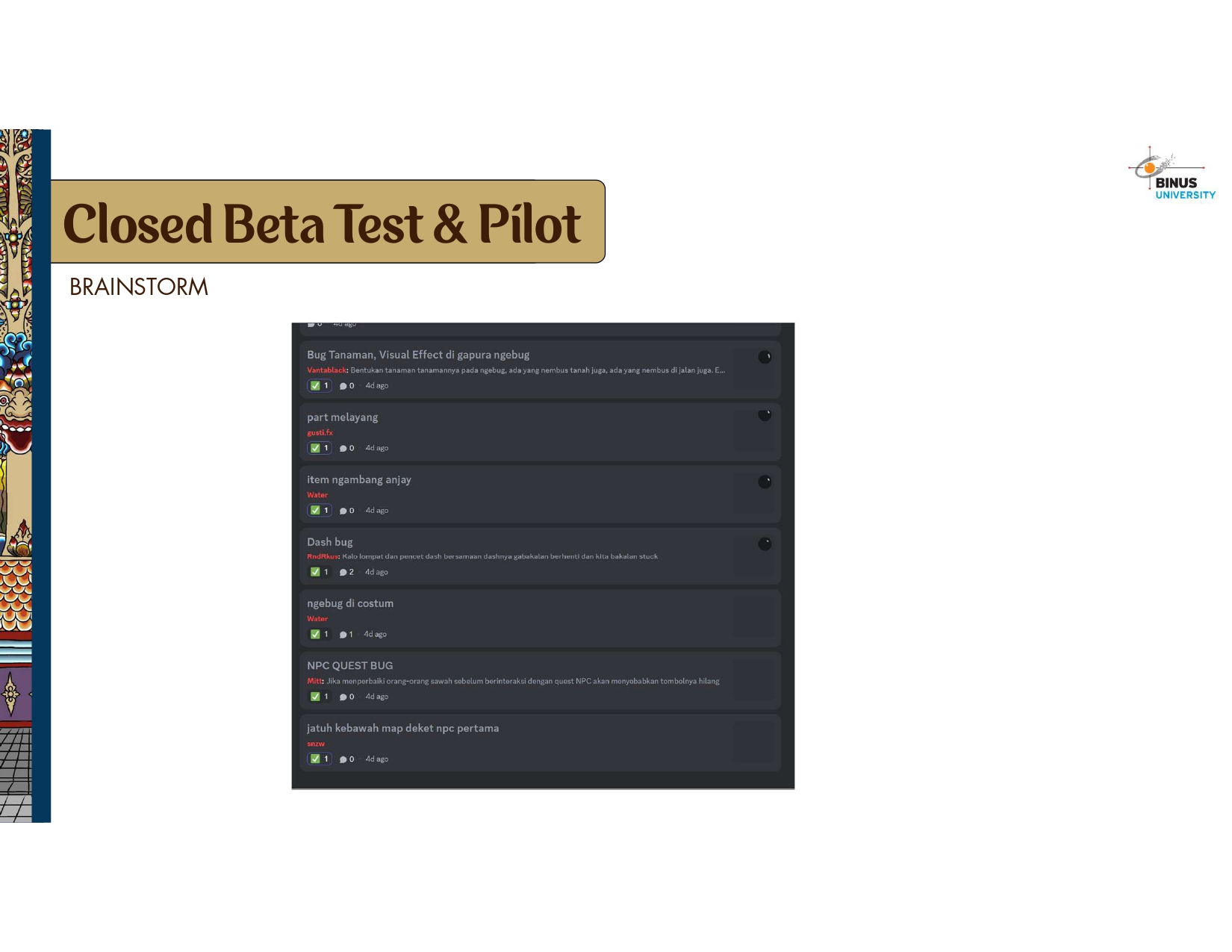Click checkmark emoji on 'NPC QUEST BUG' post
This screenshot has width=1232, height=952.
pos(315,697)
